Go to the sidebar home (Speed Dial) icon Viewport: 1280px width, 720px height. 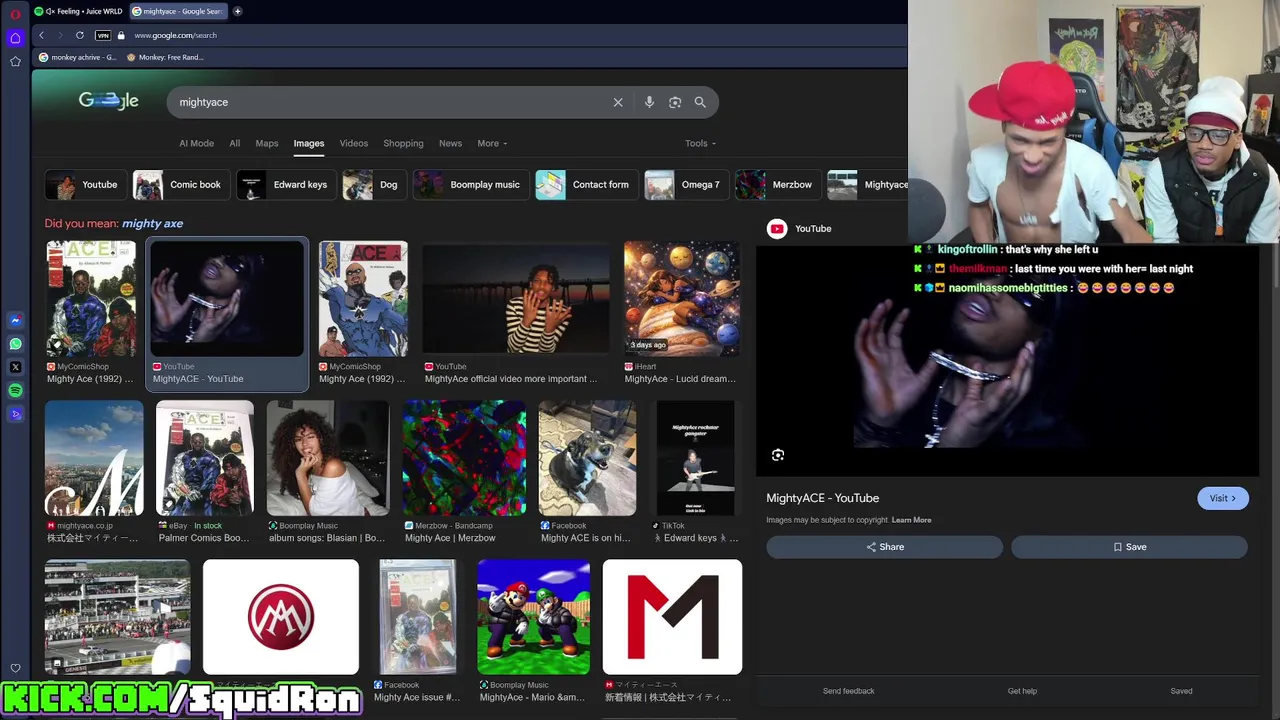15,38
